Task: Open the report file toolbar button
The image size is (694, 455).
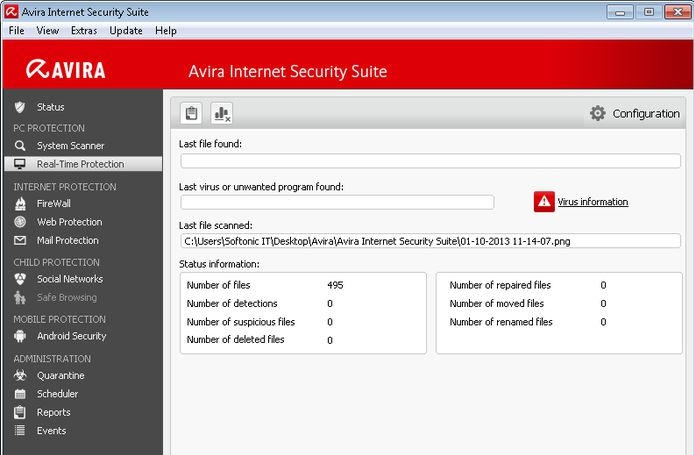Action: tap(191, 113)
